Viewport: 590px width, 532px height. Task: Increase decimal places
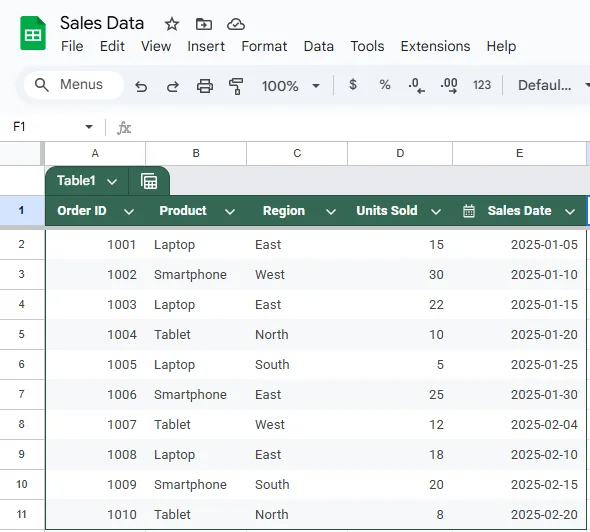click(x=449, y=85)
